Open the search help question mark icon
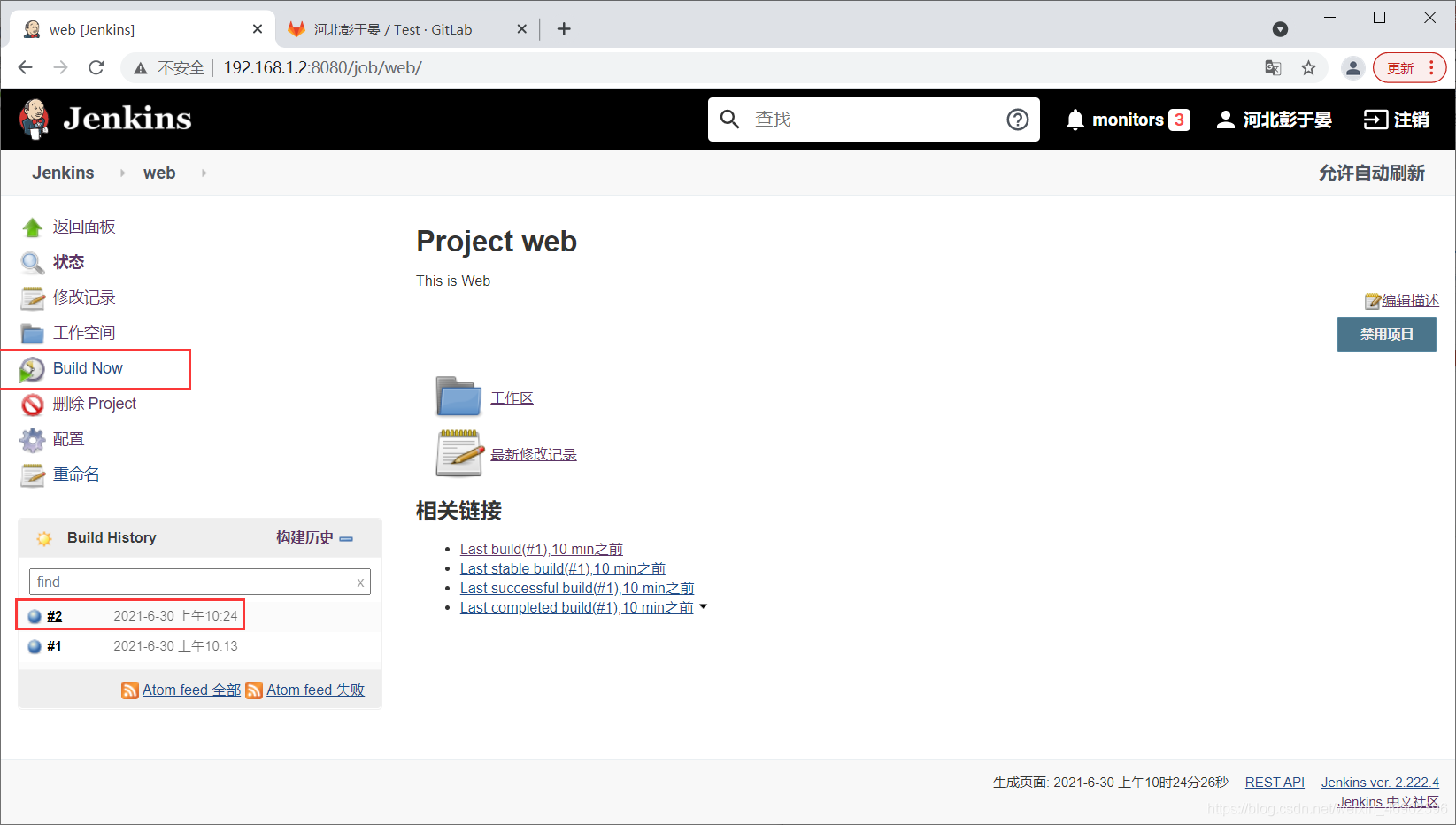Screen dimensions: 1456x825 (x=1018, y=119)
